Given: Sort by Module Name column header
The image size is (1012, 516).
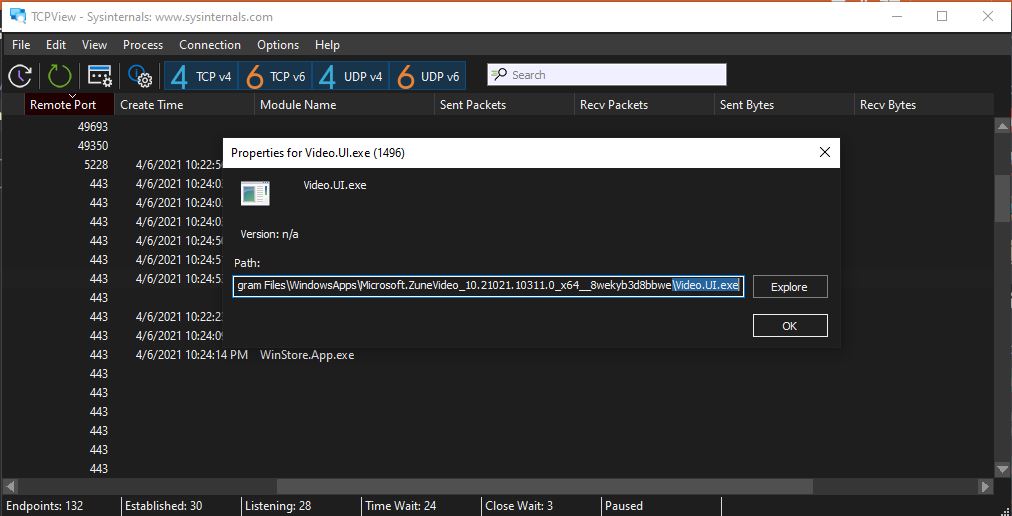Looking at the screenshot, I should pos(345,105).
